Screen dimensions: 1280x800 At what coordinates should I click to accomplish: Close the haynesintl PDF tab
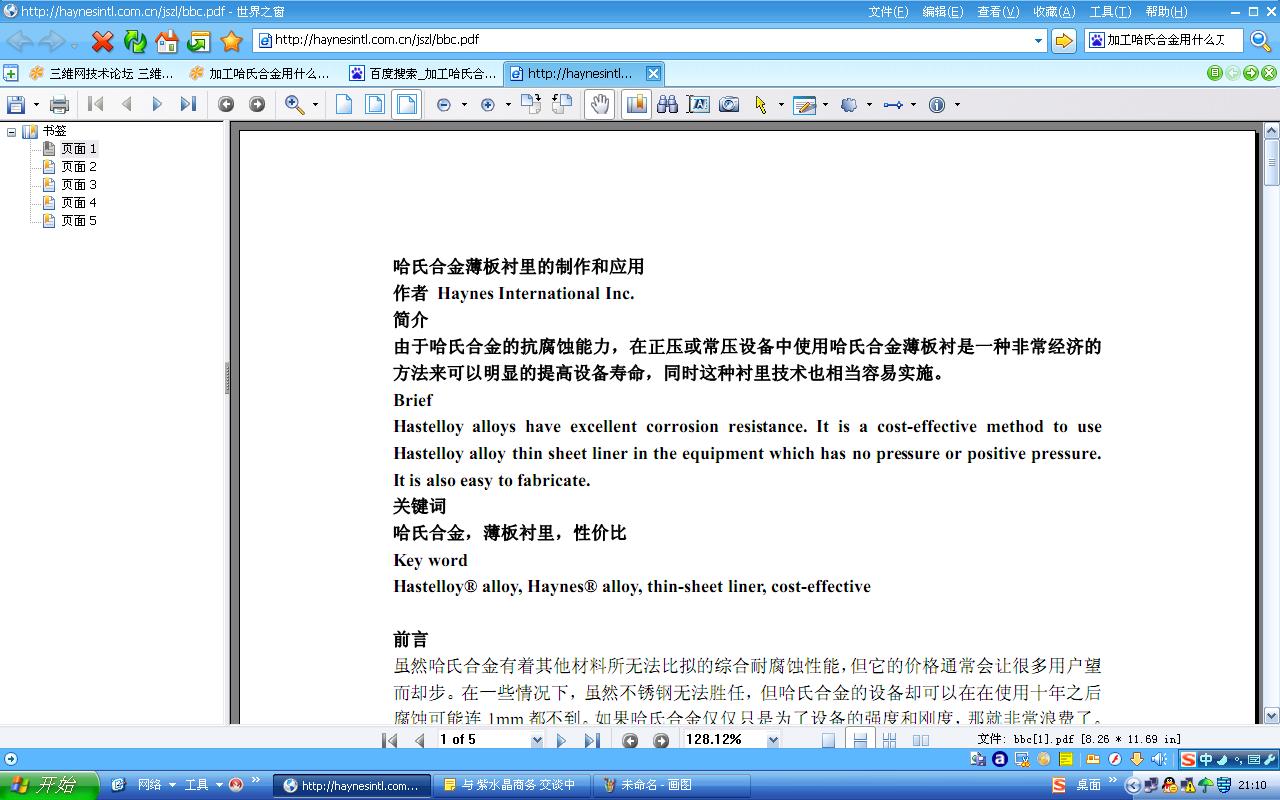click(x=653, y=73)
